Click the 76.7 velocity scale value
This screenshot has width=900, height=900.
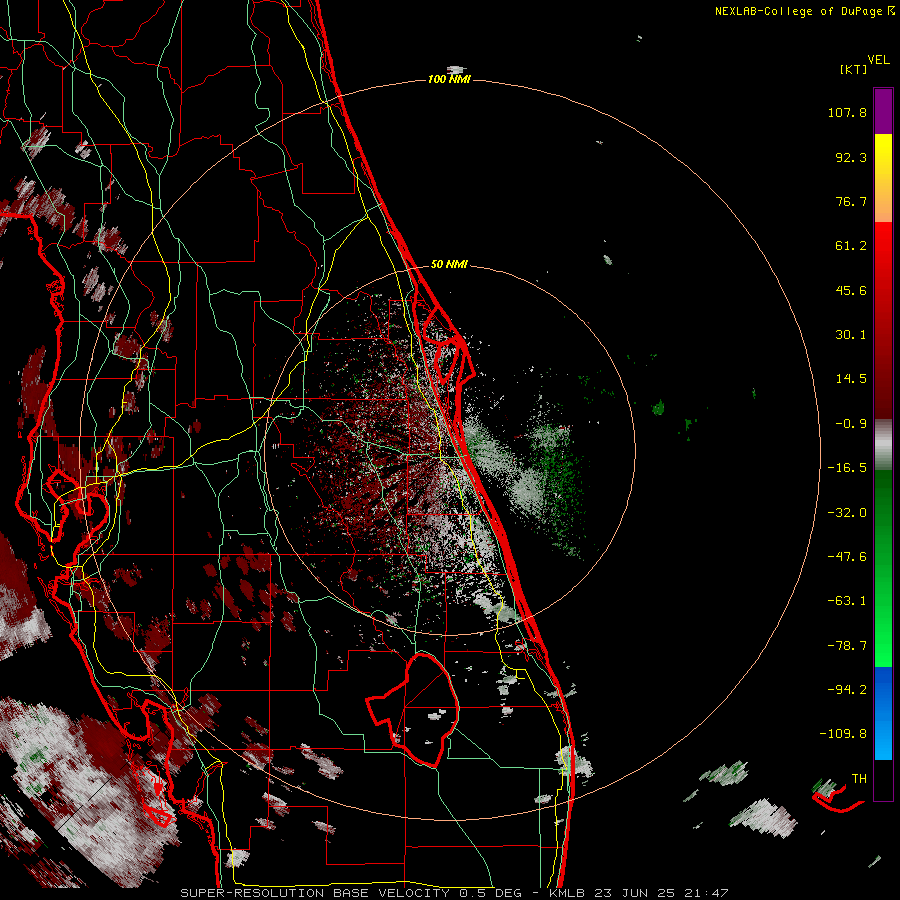click(x=851, y=201)
